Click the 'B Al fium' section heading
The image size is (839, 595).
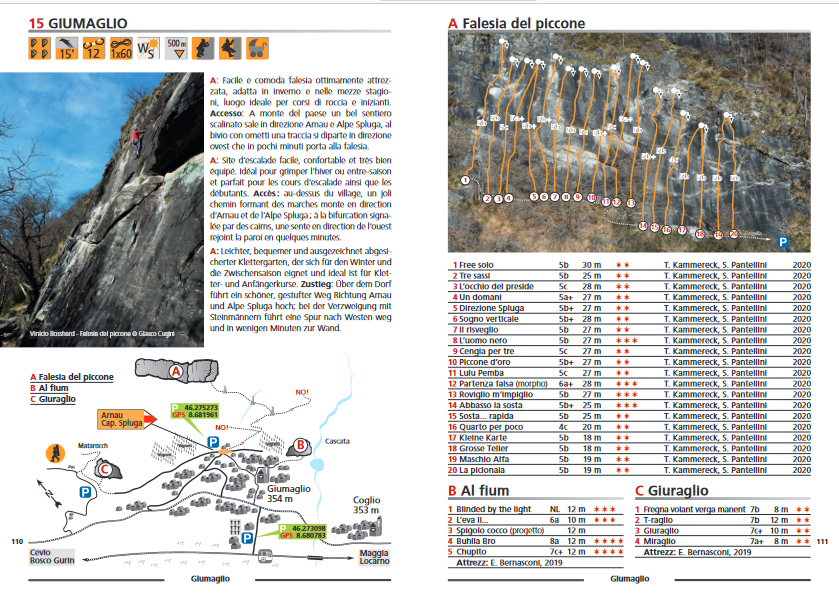pyautogui.click(x=478, y=491)
